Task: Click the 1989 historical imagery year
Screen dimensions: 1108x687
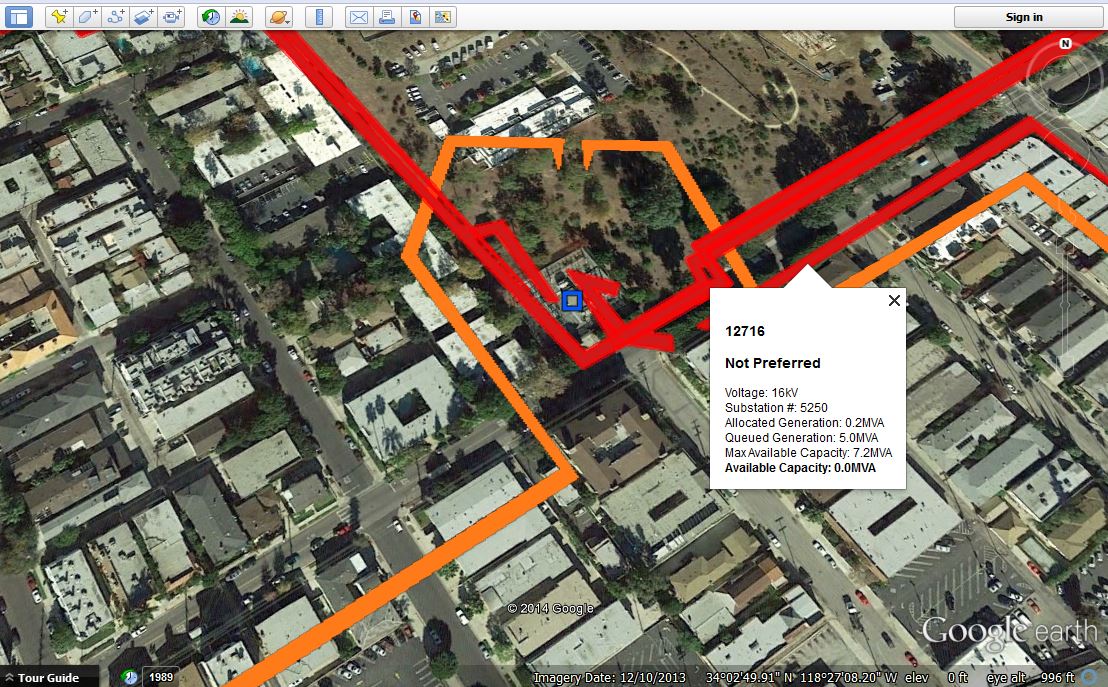Action: 160,676
